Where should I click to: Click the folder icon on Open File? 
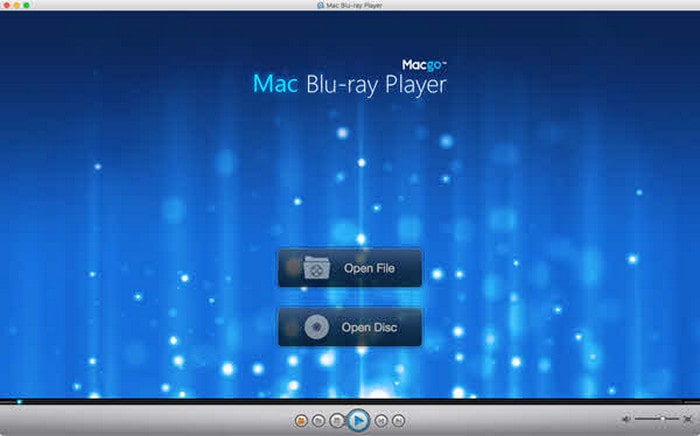315,268
